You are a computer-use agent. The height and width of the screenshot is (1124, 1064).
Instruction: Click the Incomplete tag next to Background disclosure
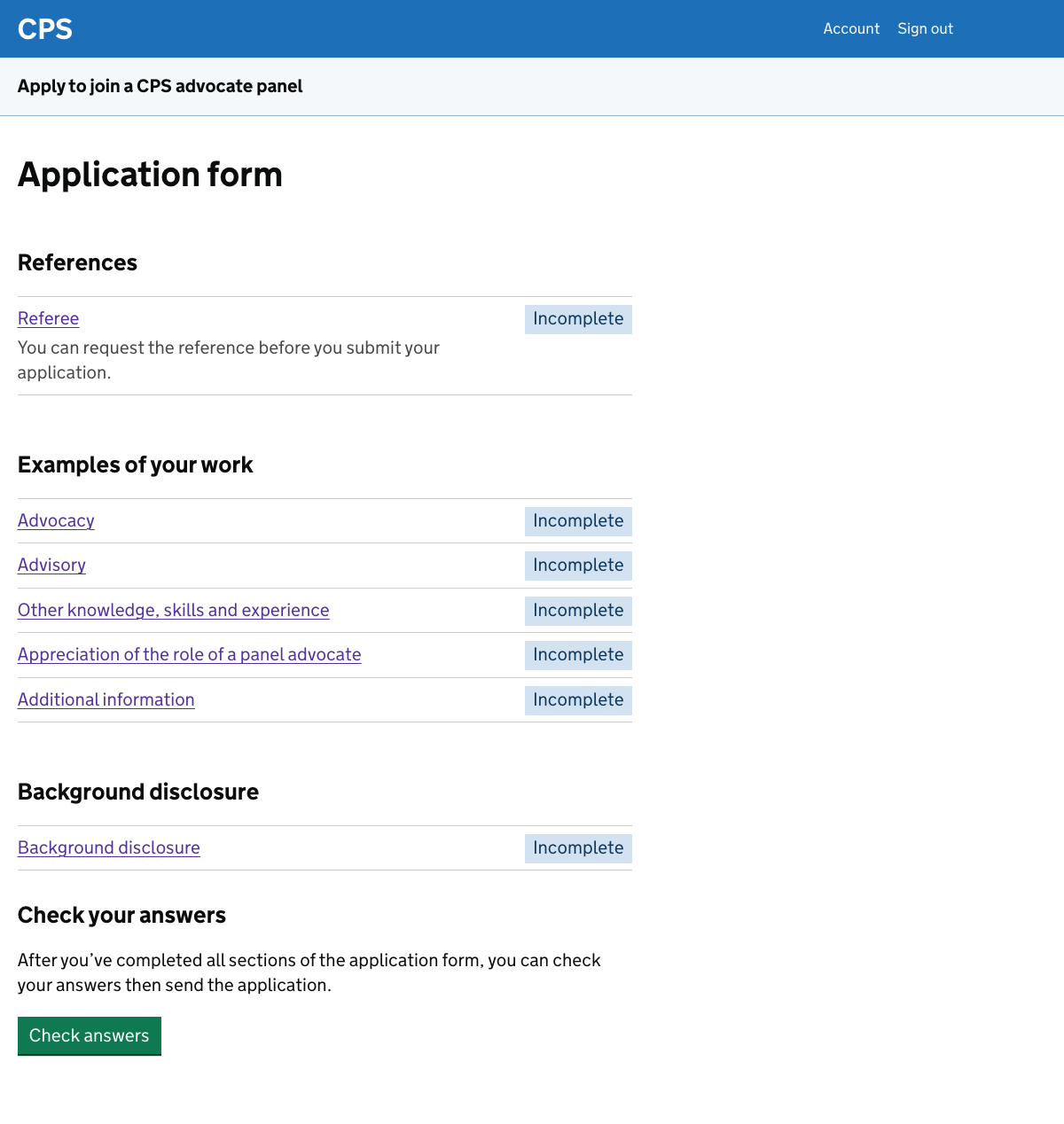578,848
